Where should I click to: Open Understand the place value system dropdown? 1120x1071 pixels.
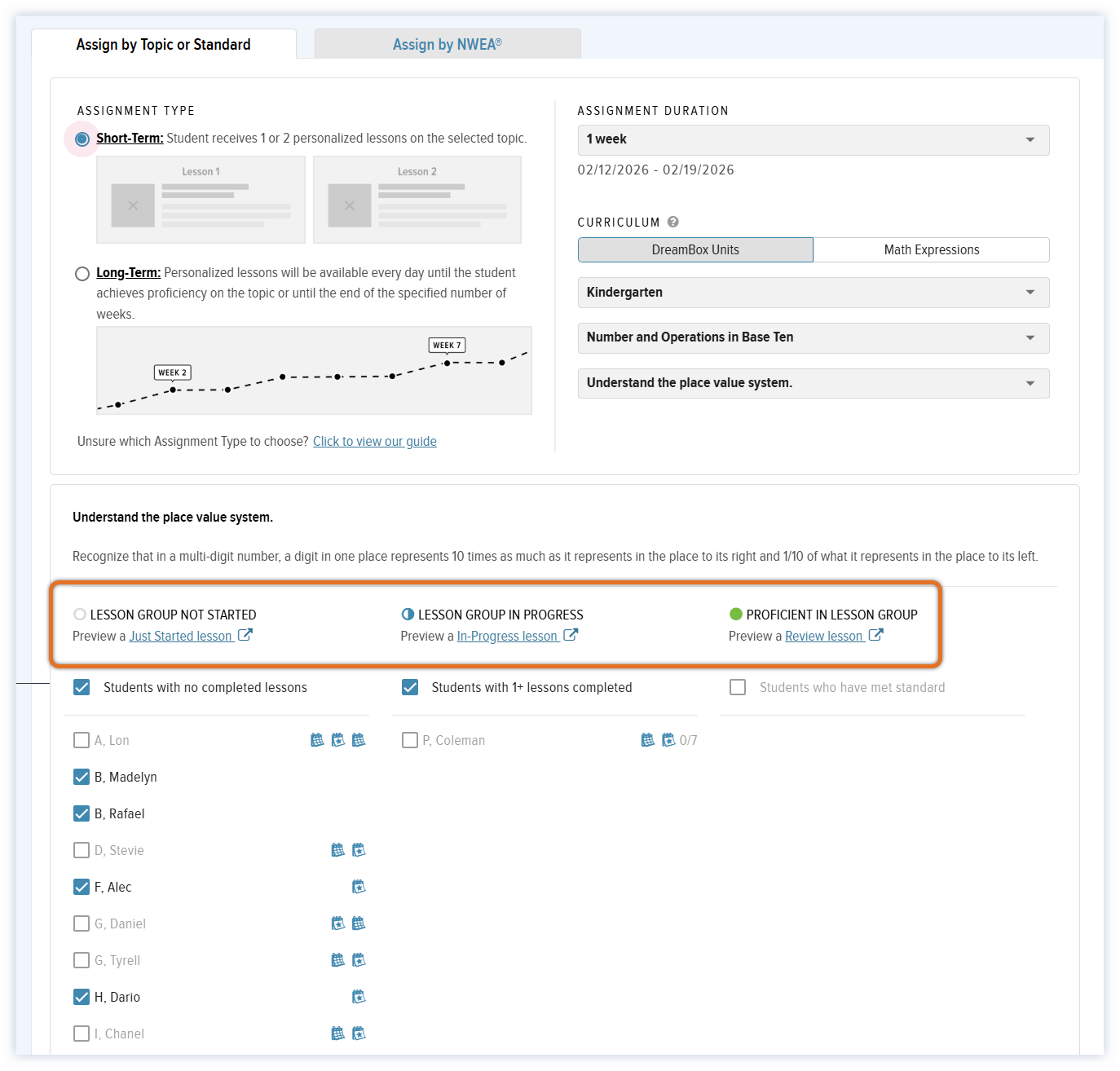click(814, 383)
